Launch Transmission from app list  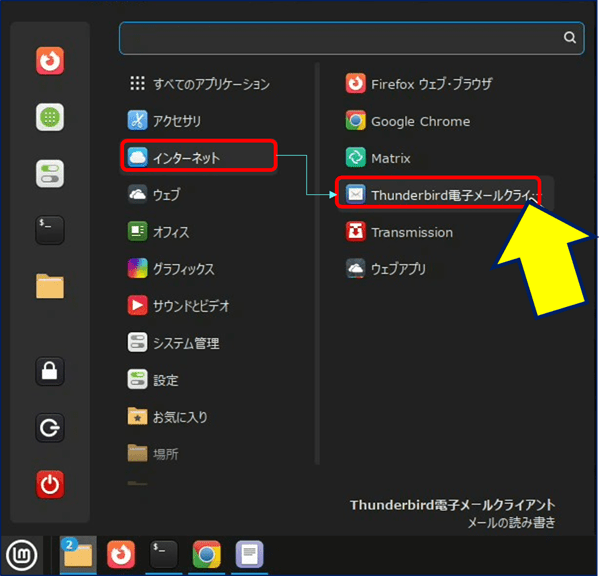[446, 232]
